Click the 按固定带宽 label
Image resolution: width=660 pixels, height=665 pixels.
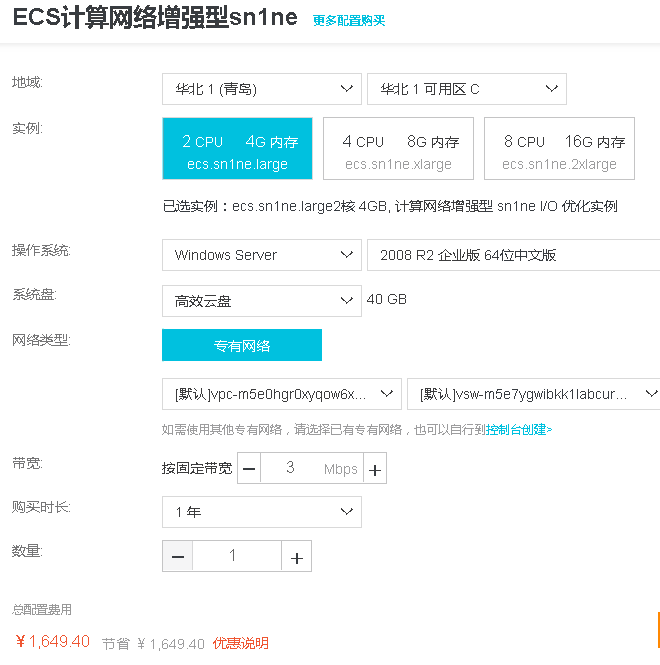(197, 468)
